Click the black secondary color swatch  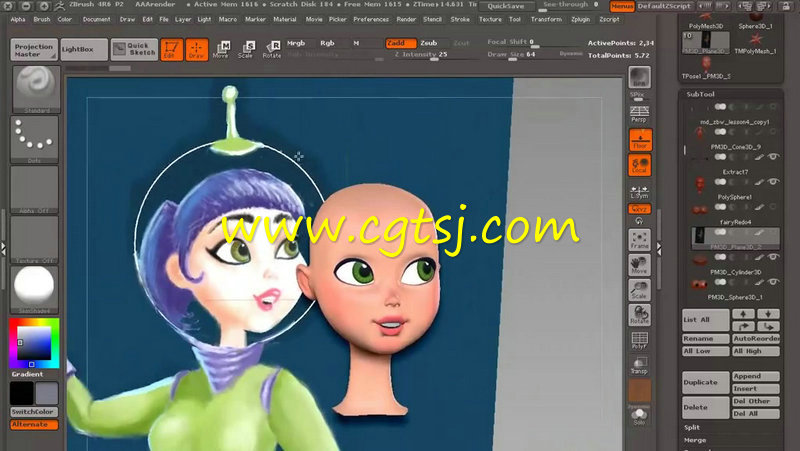coord(21,393)
